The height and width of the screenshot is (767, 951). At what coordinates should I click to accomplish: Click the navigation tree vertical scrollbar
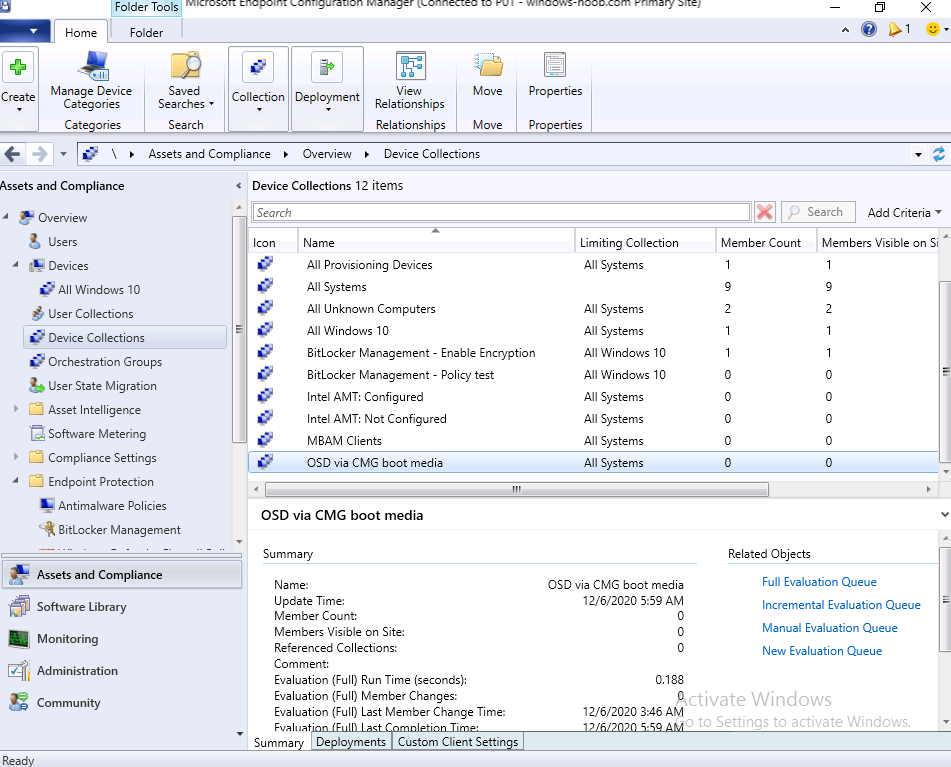[239, 329]
